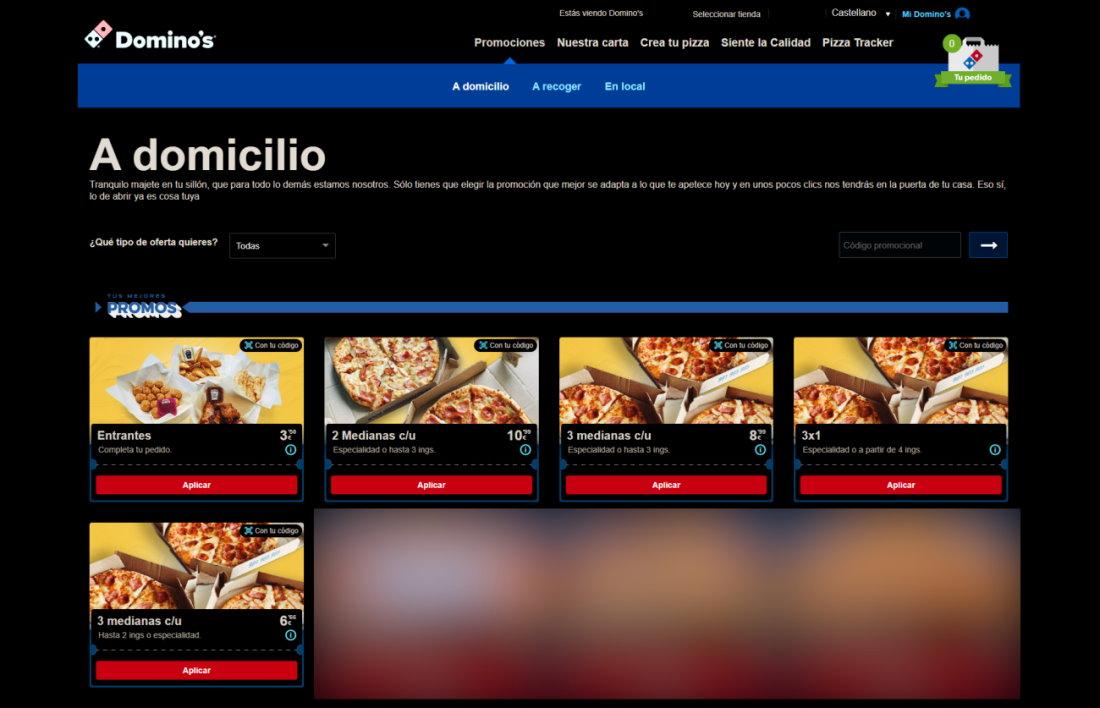Open the Nuestra carta menu
The height and width of the screenshot is (708, 1100).
pos(592,42)
